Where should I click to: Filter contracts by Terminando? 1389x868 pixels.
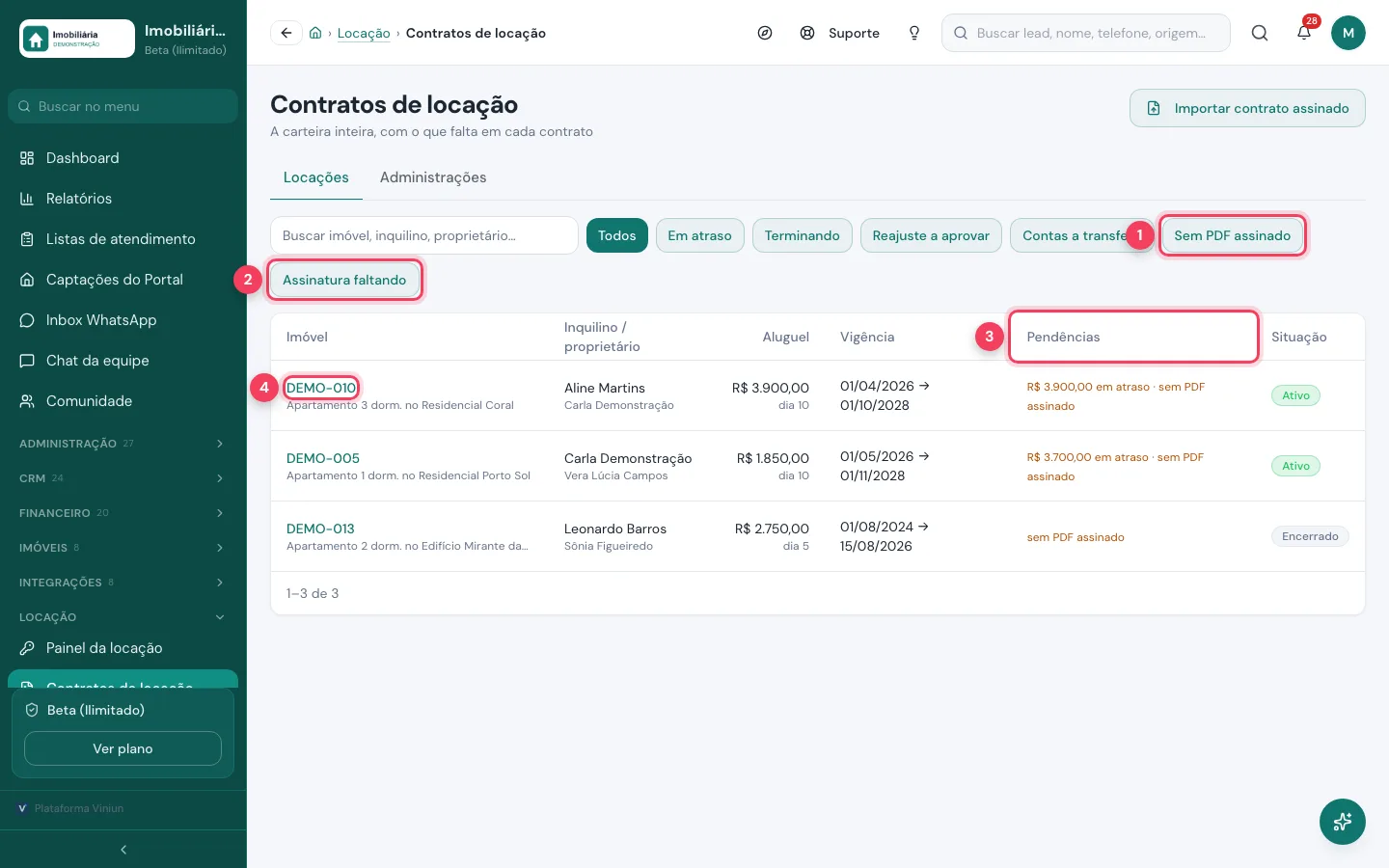(x=803, y=235)
